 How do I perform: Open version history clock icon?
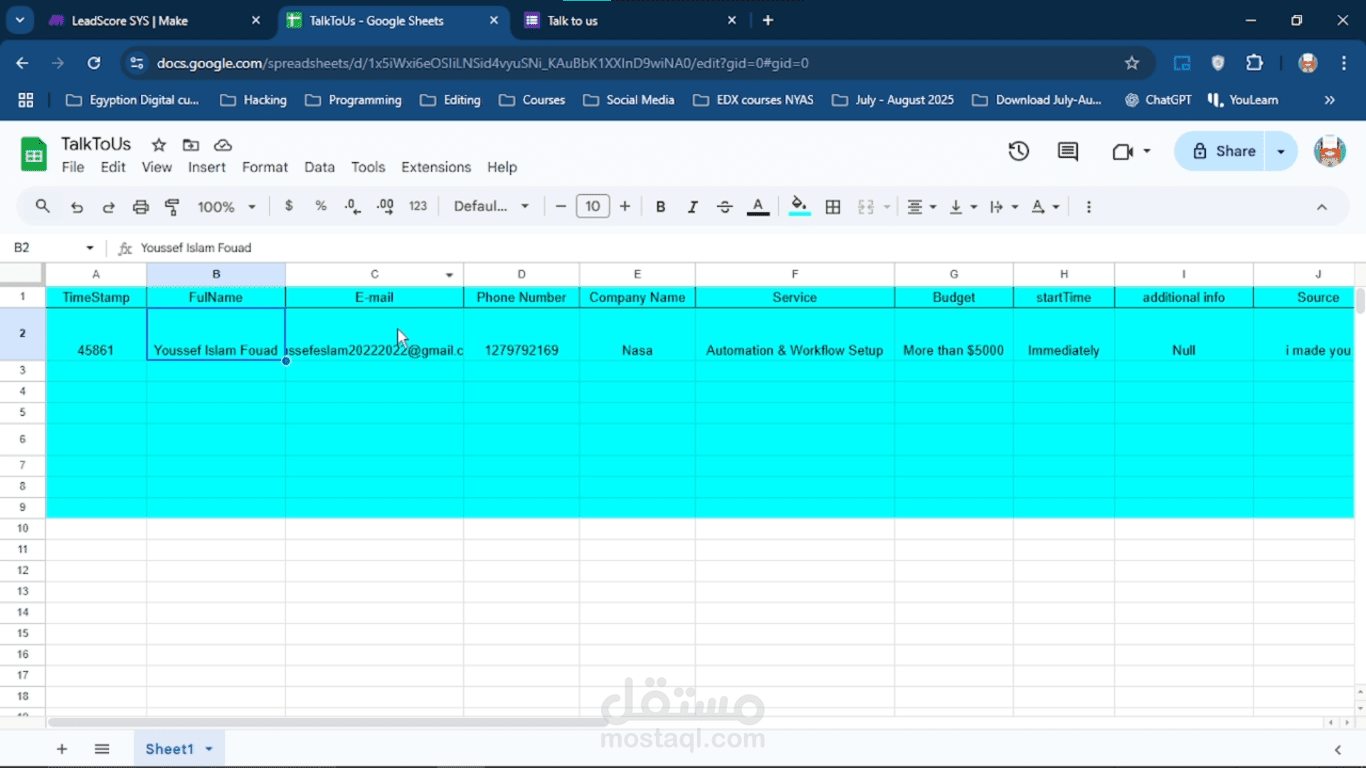[1018, 151]
